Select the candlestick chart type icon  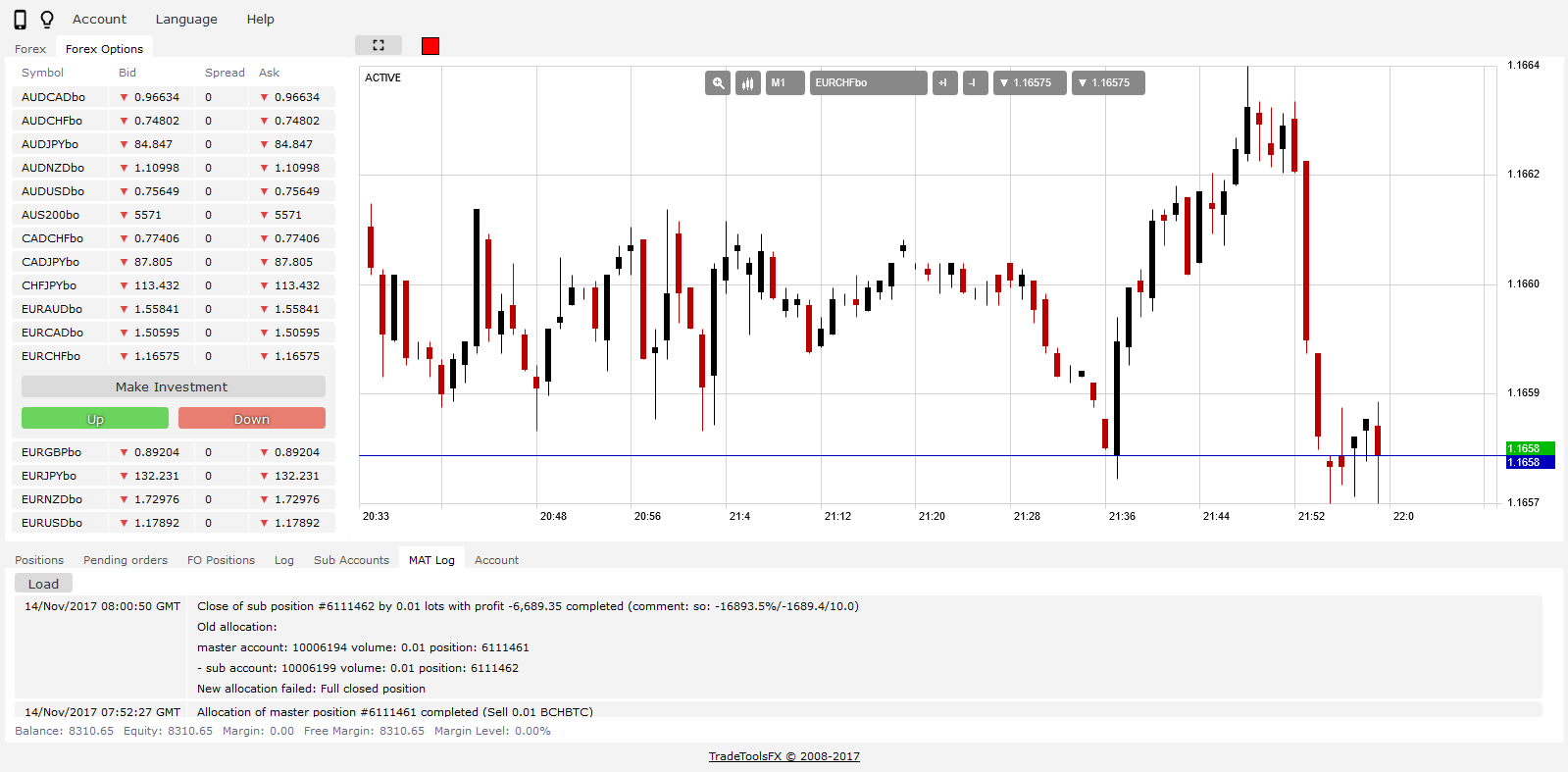coord(748,83)
